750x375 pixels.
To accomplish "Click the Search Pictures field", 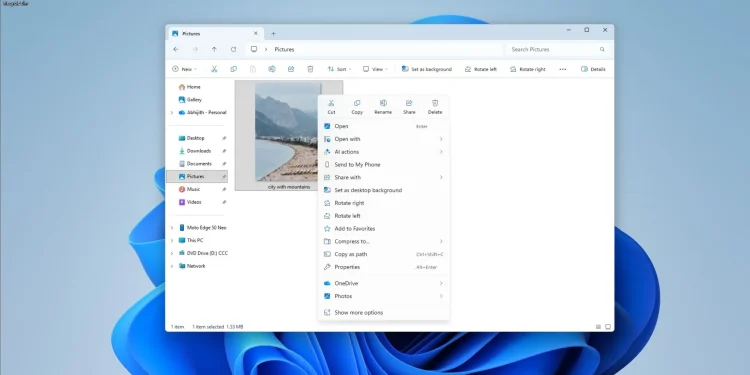I will 558,49.
